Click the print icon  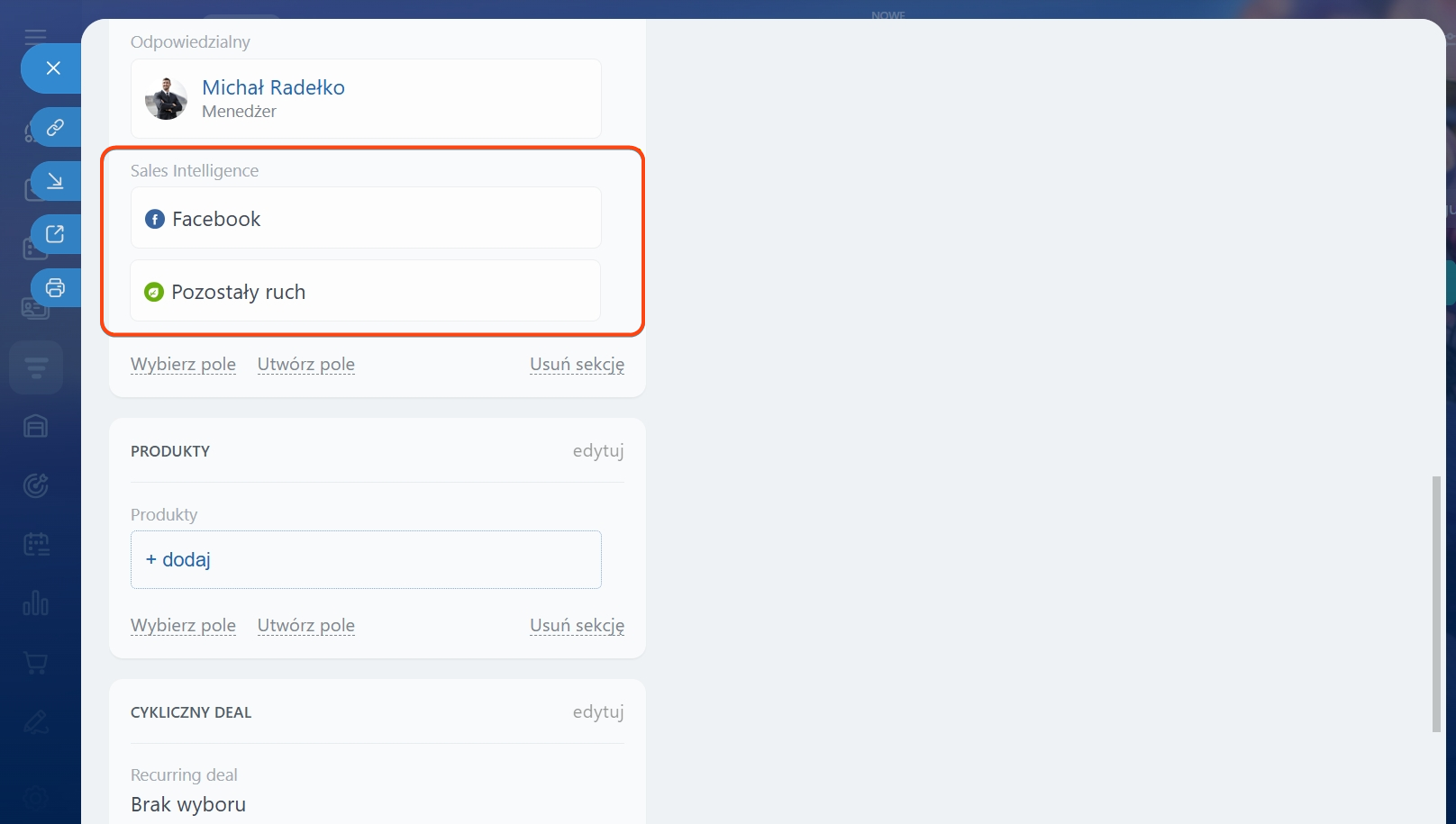tap(55, 288)
